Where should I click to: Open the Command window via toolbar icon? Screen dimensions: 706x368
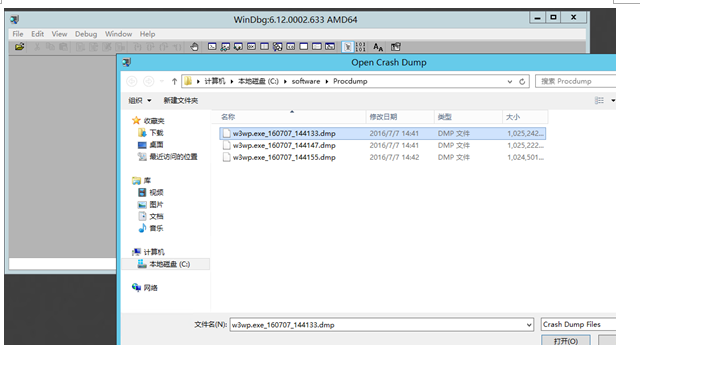(x=212, y=46)
